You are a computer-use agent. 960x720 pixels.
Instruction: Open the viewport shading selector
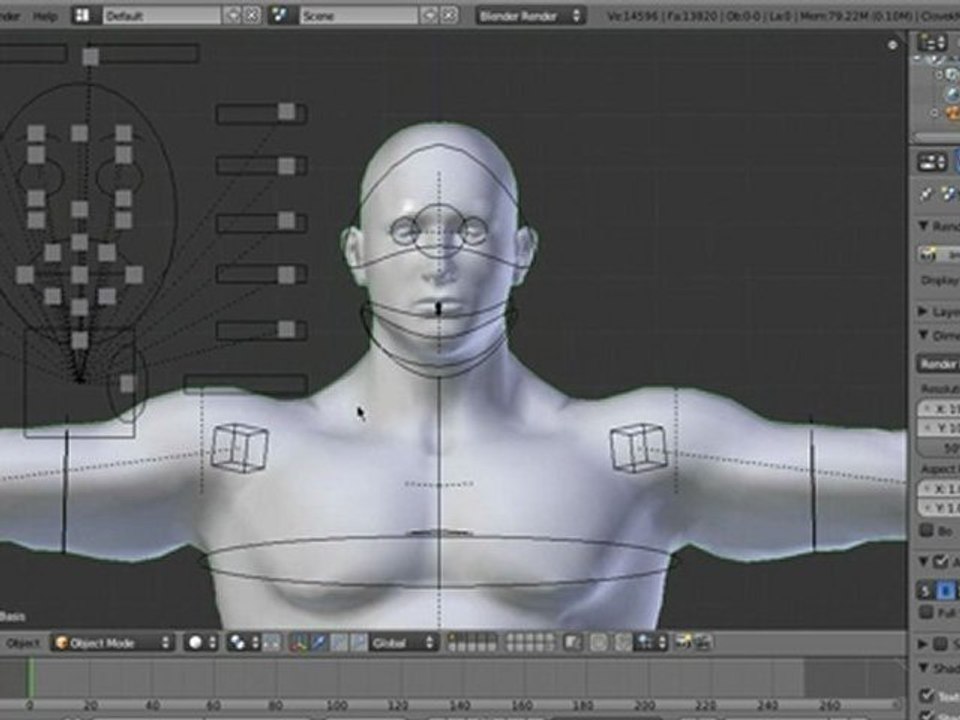click(202, 643)
